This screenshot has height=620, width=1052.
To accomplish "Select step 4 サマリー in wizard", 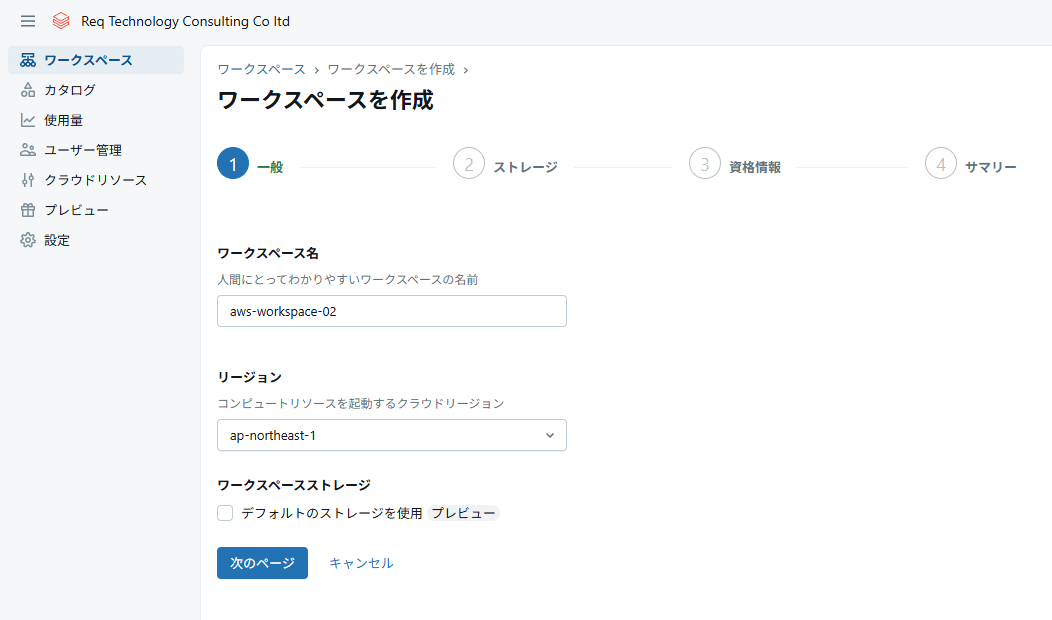I will 941,164.
